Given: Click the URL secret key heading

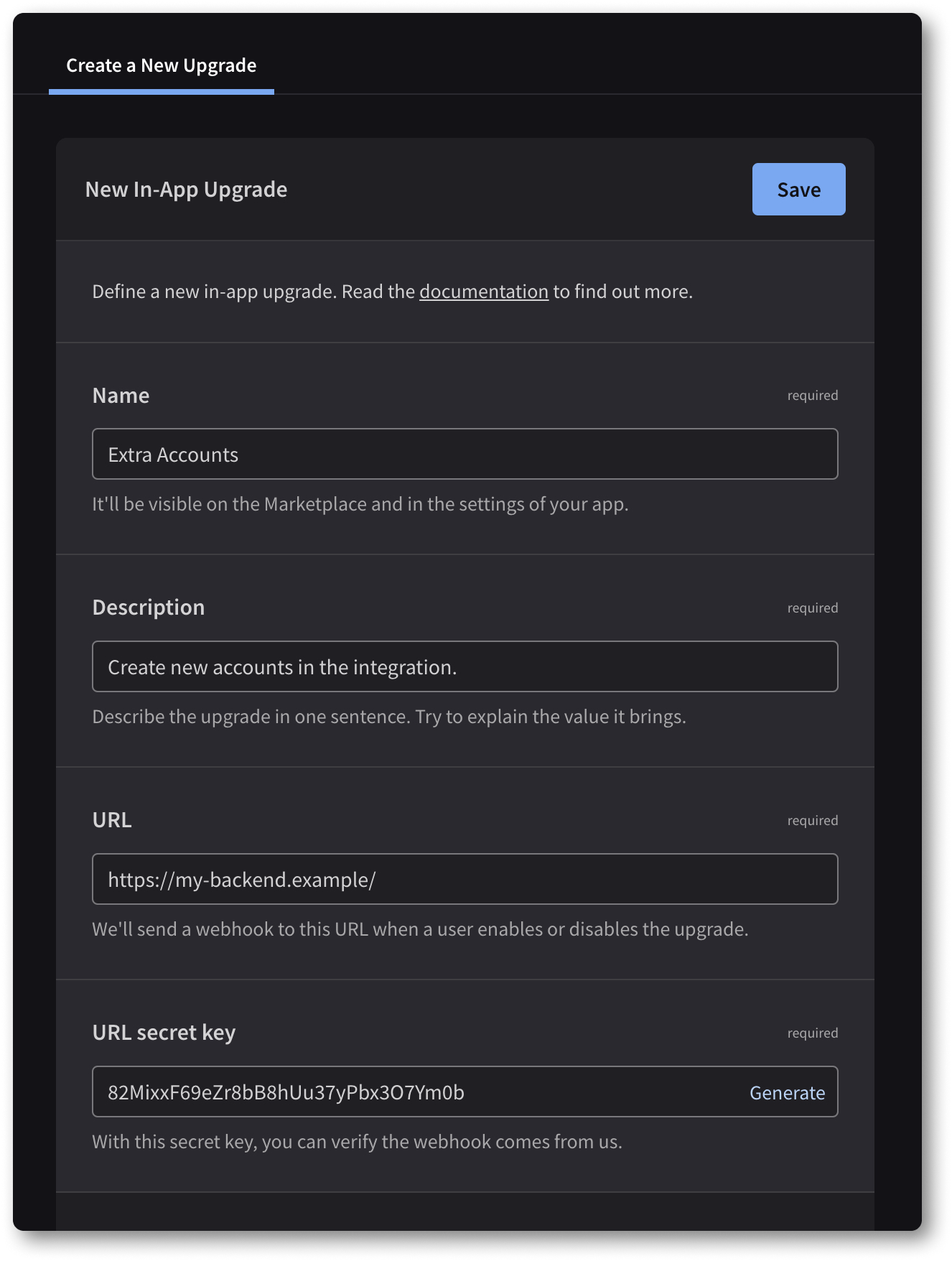Looking at the screenshot, I should 164,1032.
